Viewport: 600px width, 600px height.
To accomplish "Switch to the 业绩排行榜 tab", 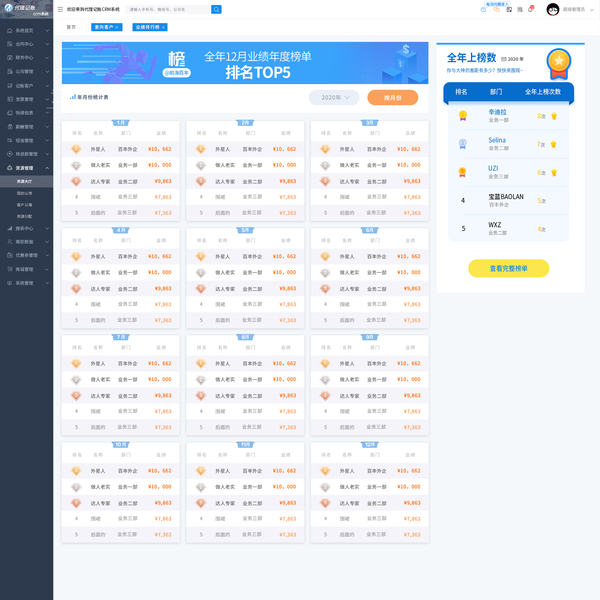I will pos(150,27).
